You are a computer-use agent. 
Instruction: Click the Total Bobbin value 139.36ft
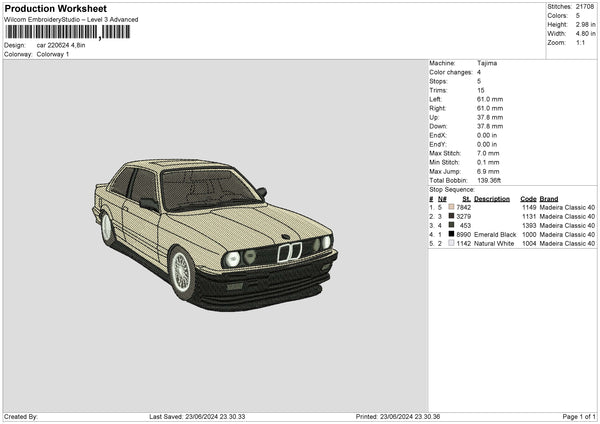click(491, 180)
